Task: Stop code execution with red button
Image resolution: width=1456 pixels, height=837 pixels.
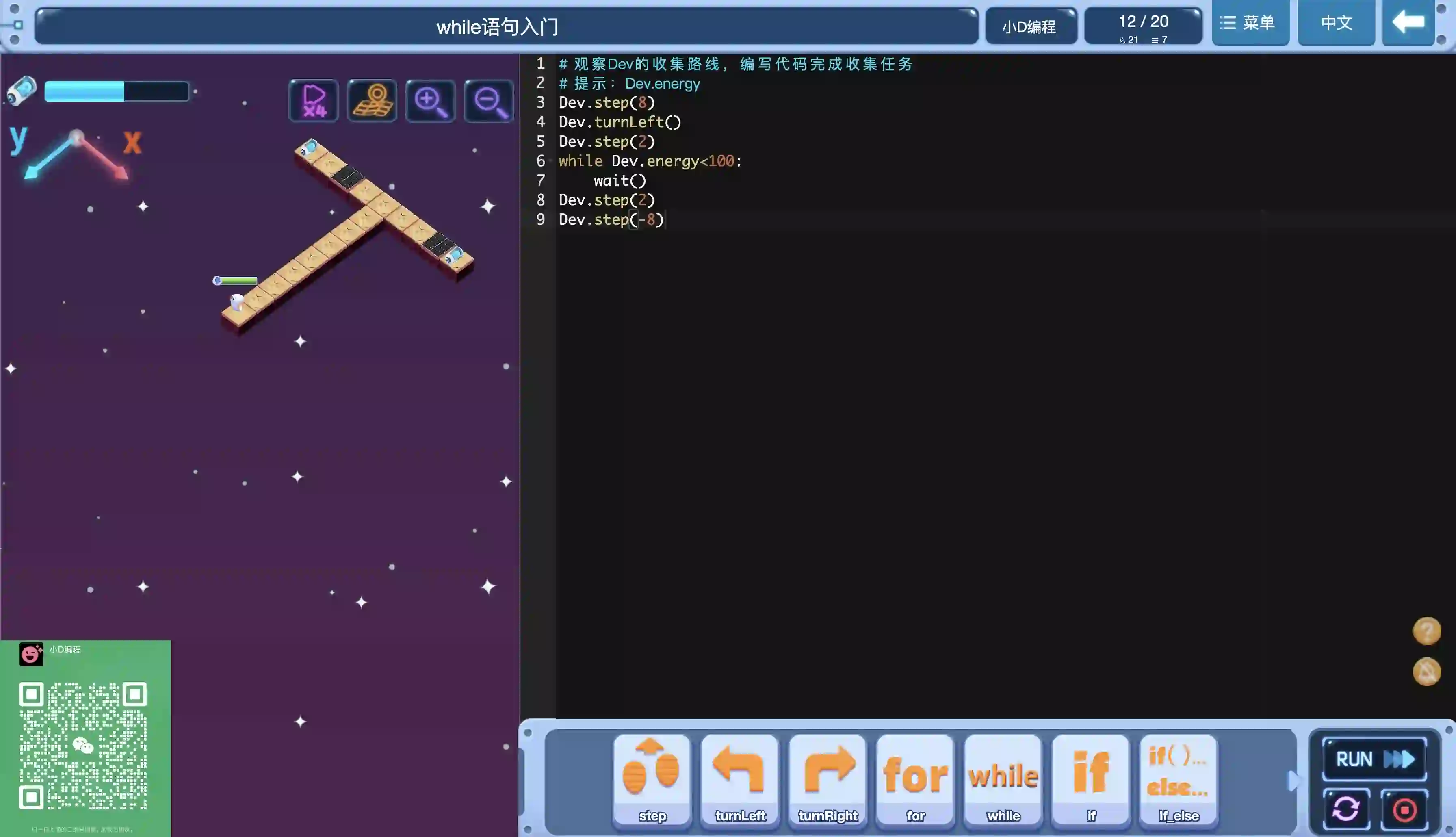Action: click(1404, 809)
